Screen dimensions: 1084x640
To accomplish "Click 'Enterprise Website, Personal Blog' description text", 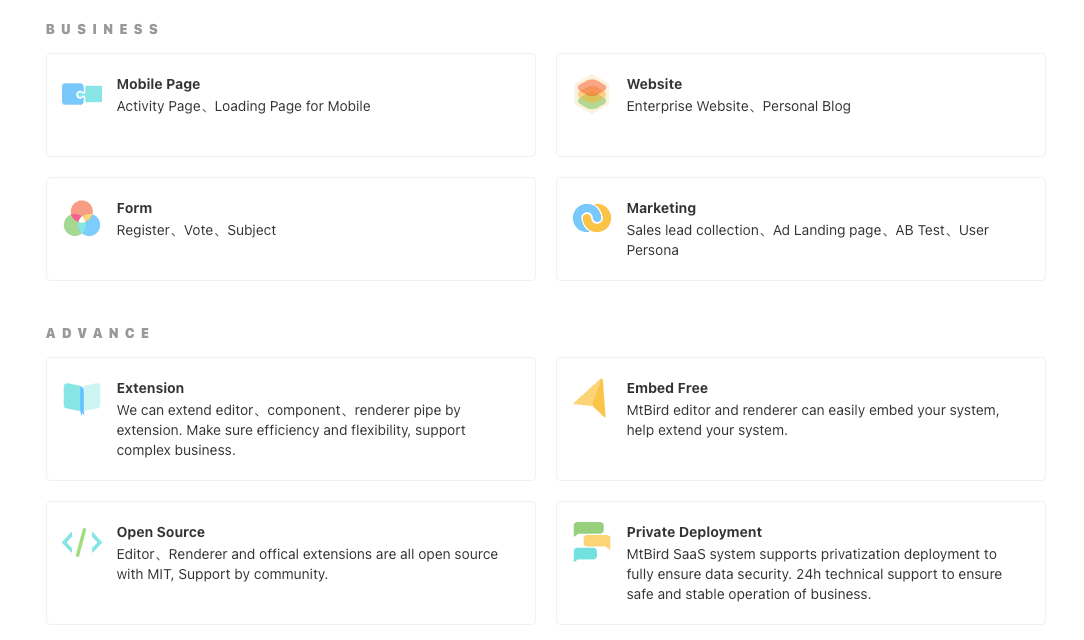I will tap(738, 106).
